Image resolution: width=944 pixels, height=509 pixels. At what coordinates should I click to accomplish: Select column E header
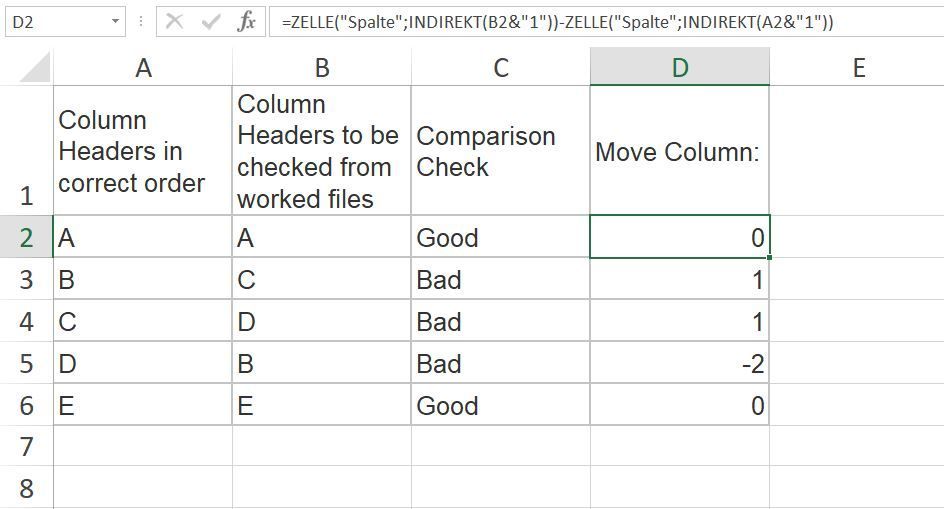(x=858, y=67)
